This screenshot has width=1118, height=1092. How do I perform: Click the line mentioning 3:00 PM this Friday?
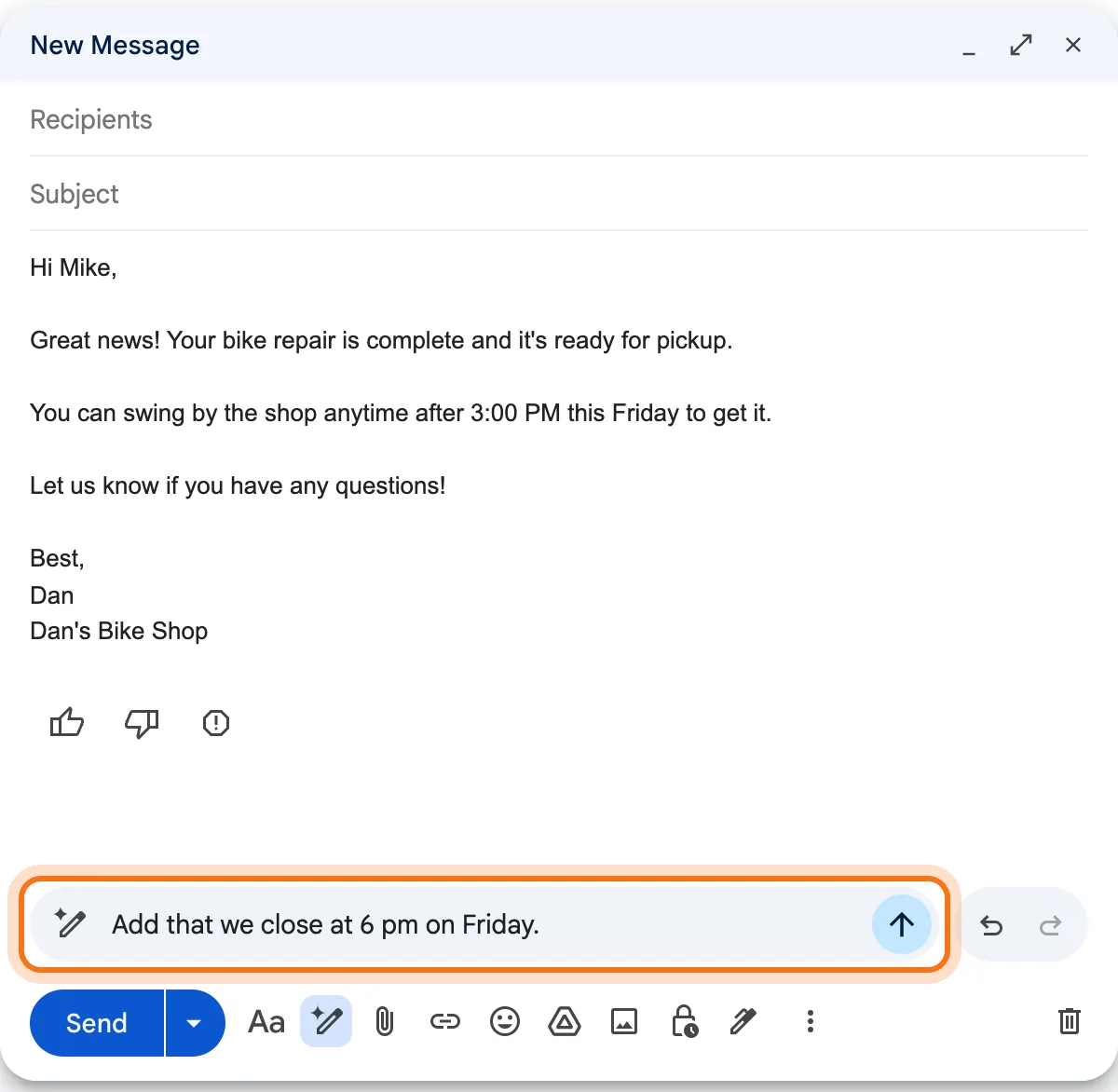click(x=401, y=413)
